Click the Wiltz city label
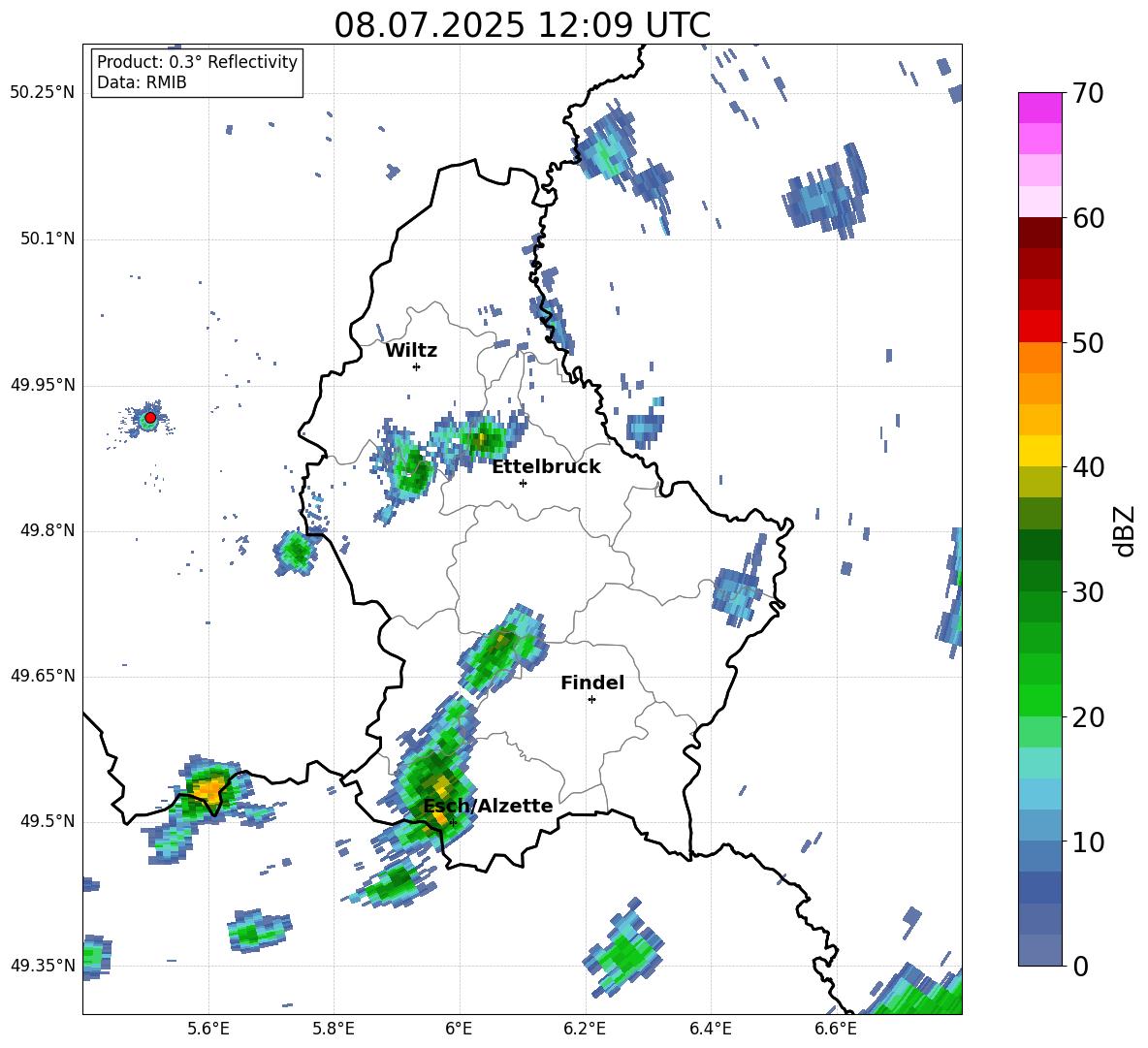Viewport: 1148px width, 1048px height. tap(411, 351)
